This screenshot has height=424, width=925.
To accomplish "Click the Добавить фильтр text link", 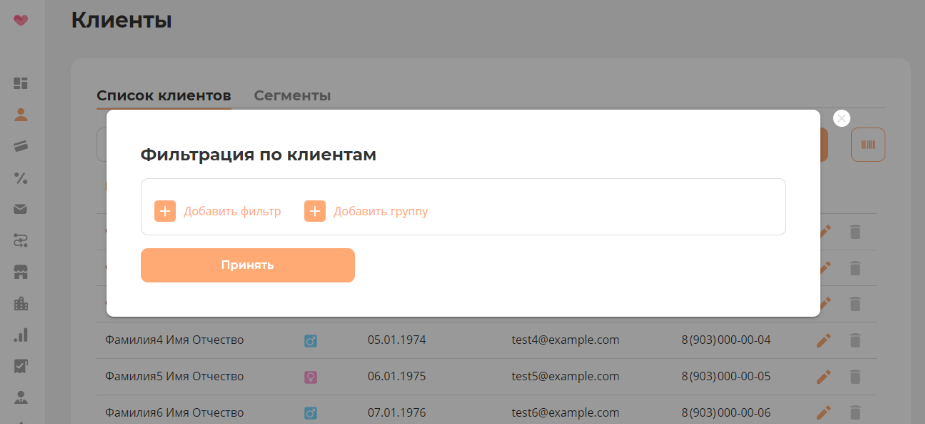I will pos(232,211).
